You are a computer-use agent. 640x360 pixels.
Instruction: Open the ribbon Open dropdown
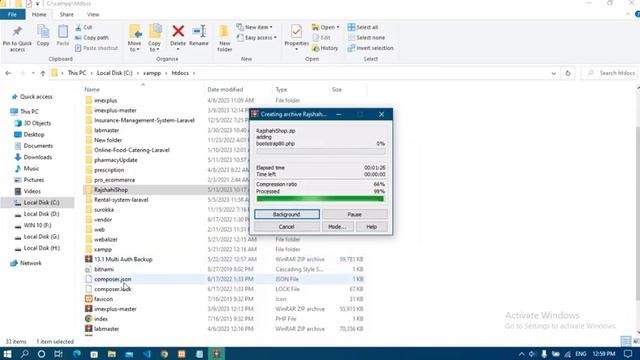point(326,27)
